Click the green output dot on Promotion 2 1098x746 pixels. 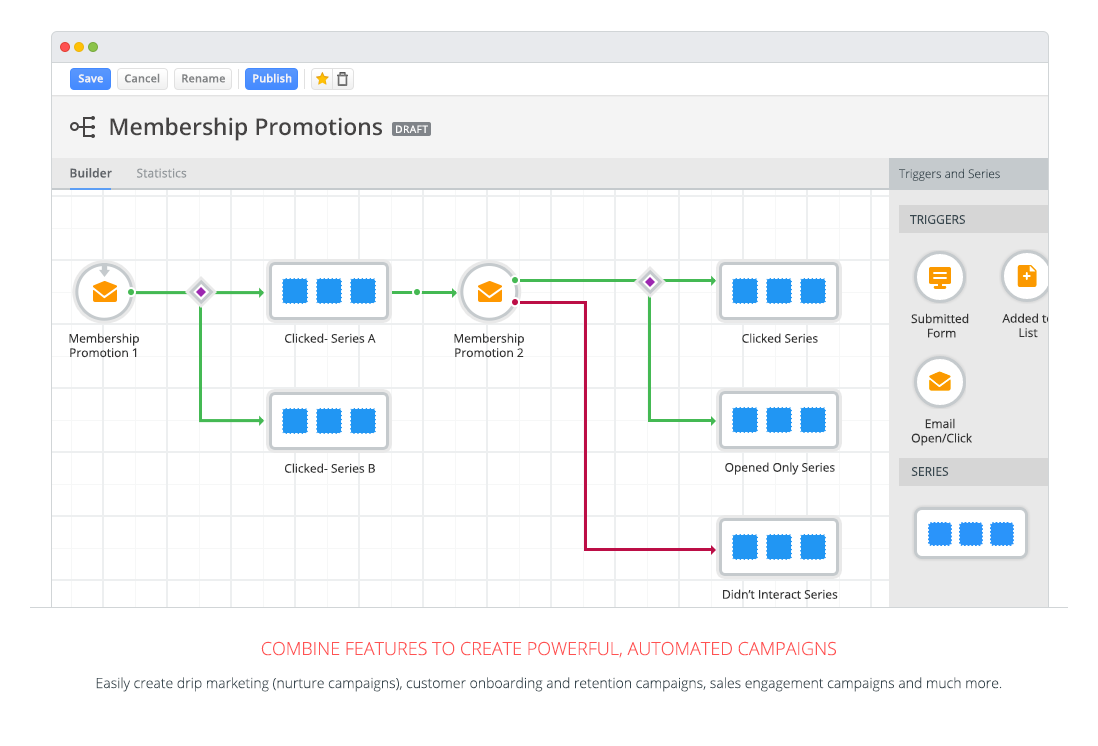point(515,280)
